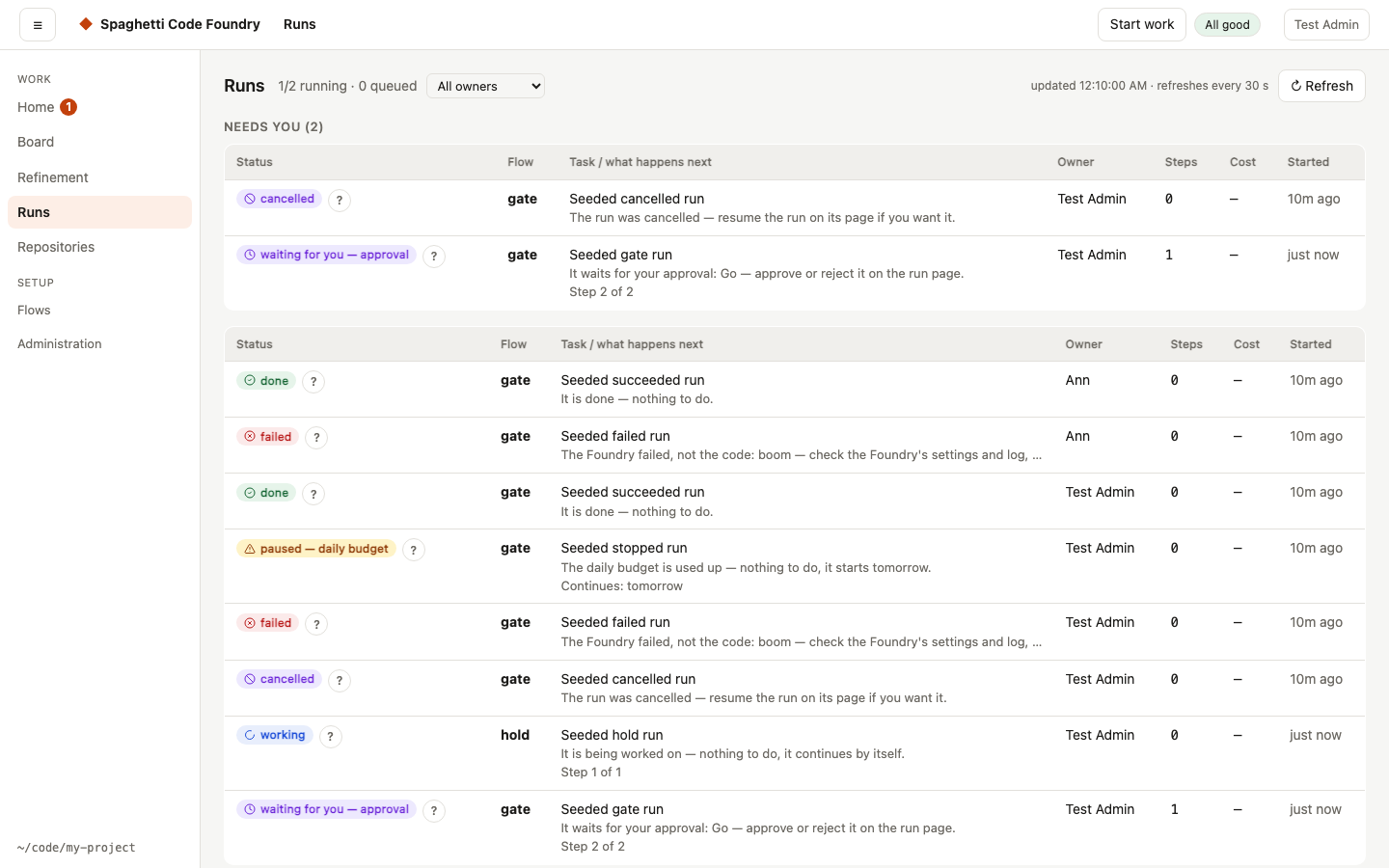Open help icon for paused daily budget
This screenshot has height=868, width=1389.
pyautogui.click(x=414, y=550)
